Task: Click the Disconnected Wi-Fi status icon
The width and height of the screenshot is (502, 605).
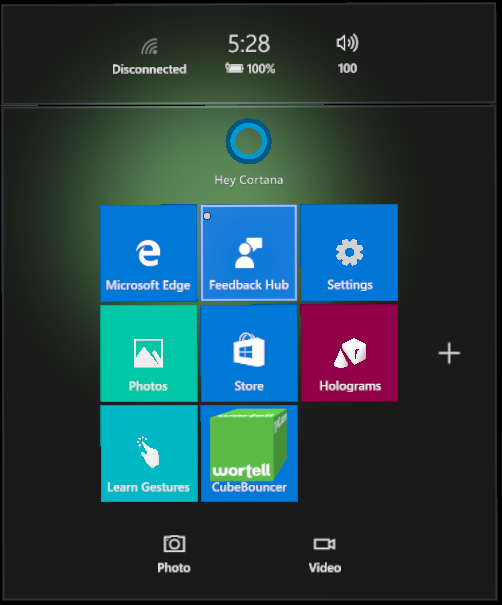Action: pos(150,46)
